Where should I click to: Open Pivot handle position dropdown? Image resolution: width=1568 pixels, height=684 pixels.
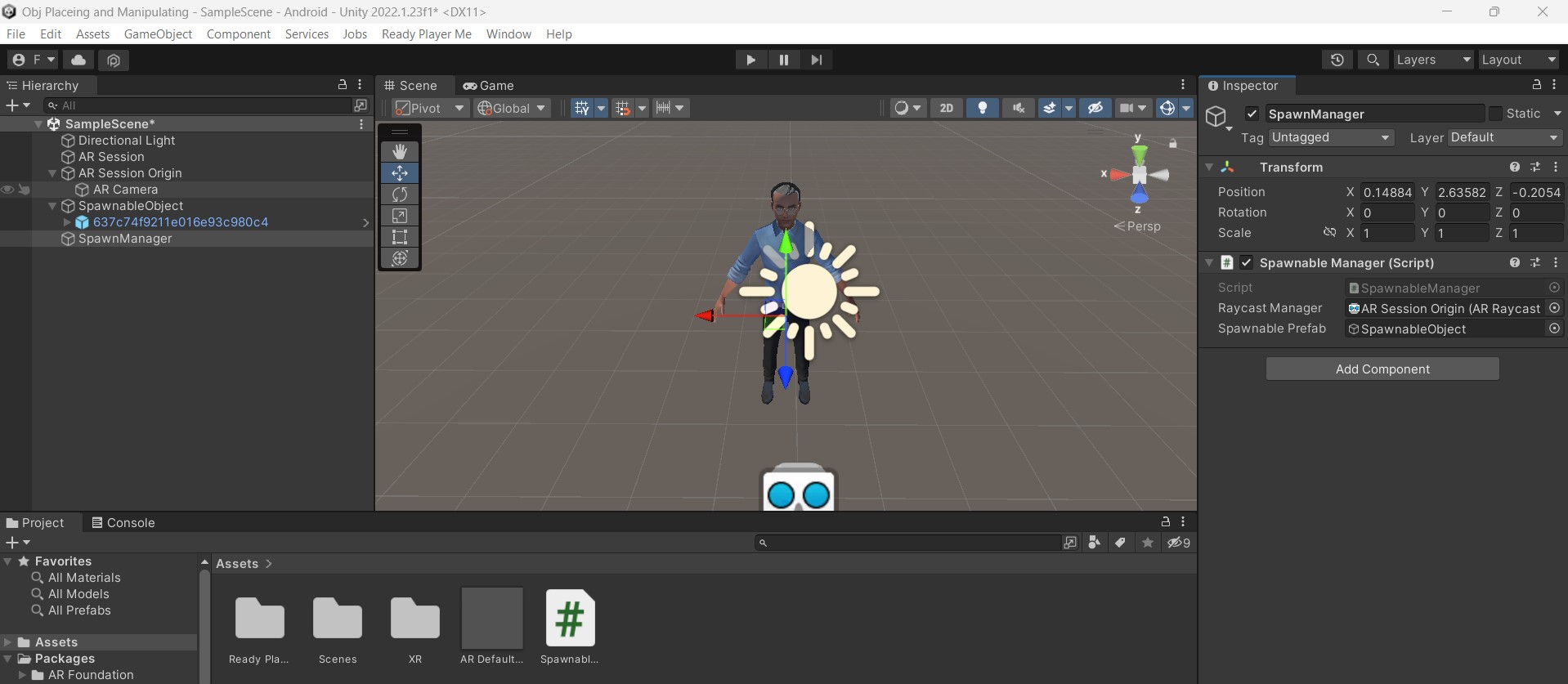tap(430, 108)
